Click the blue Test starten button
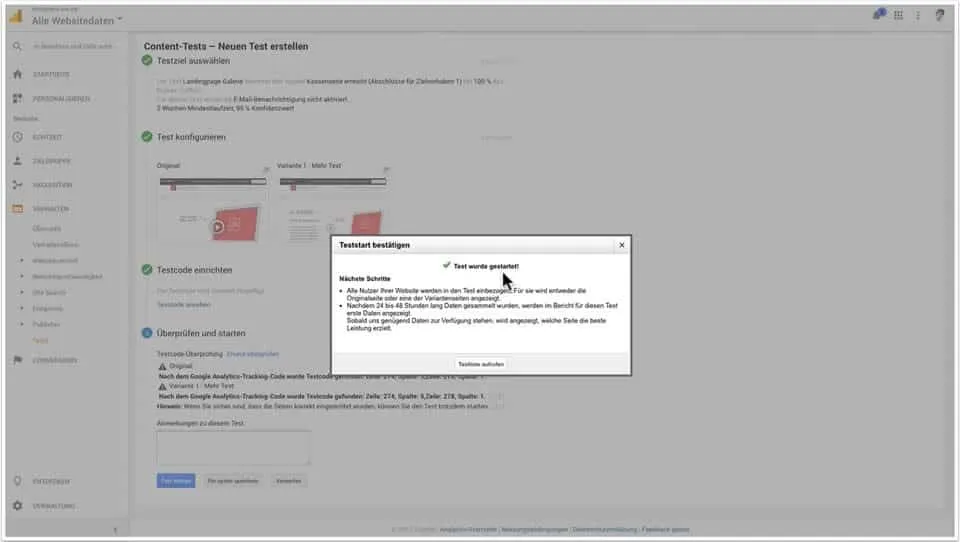Image resolution: width=960 pixels, height=542 pixels. tap(176, 481)
